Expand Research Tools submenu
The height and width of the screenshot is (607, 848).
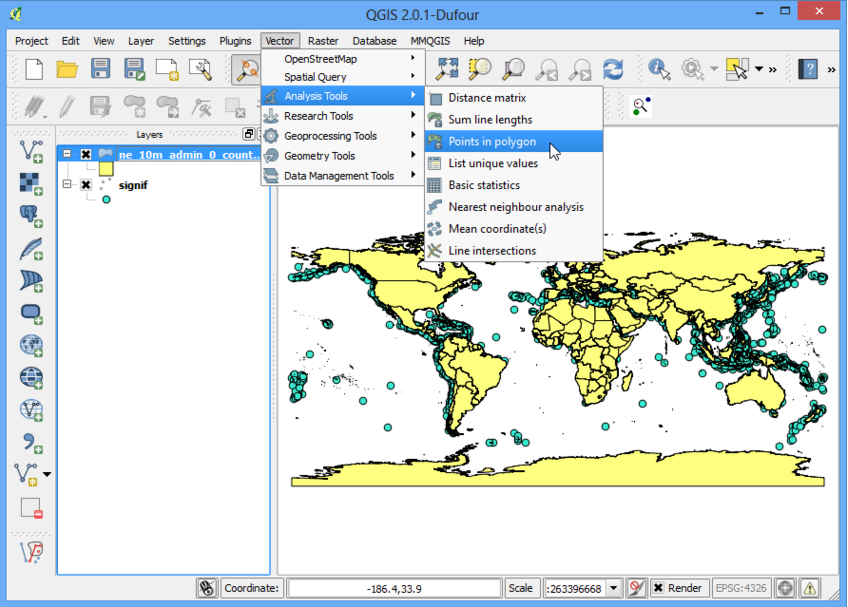tap(343, 116)
